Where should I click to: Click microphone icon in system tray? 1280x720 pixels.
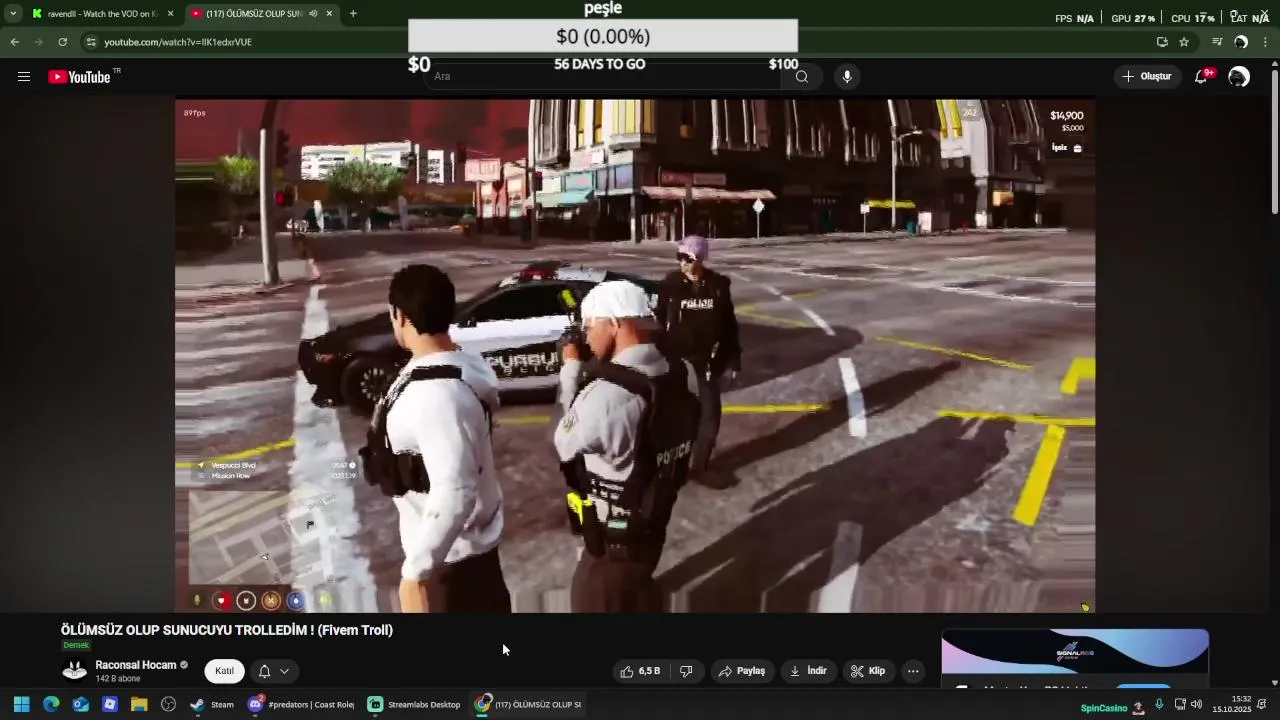(1159, 705)
